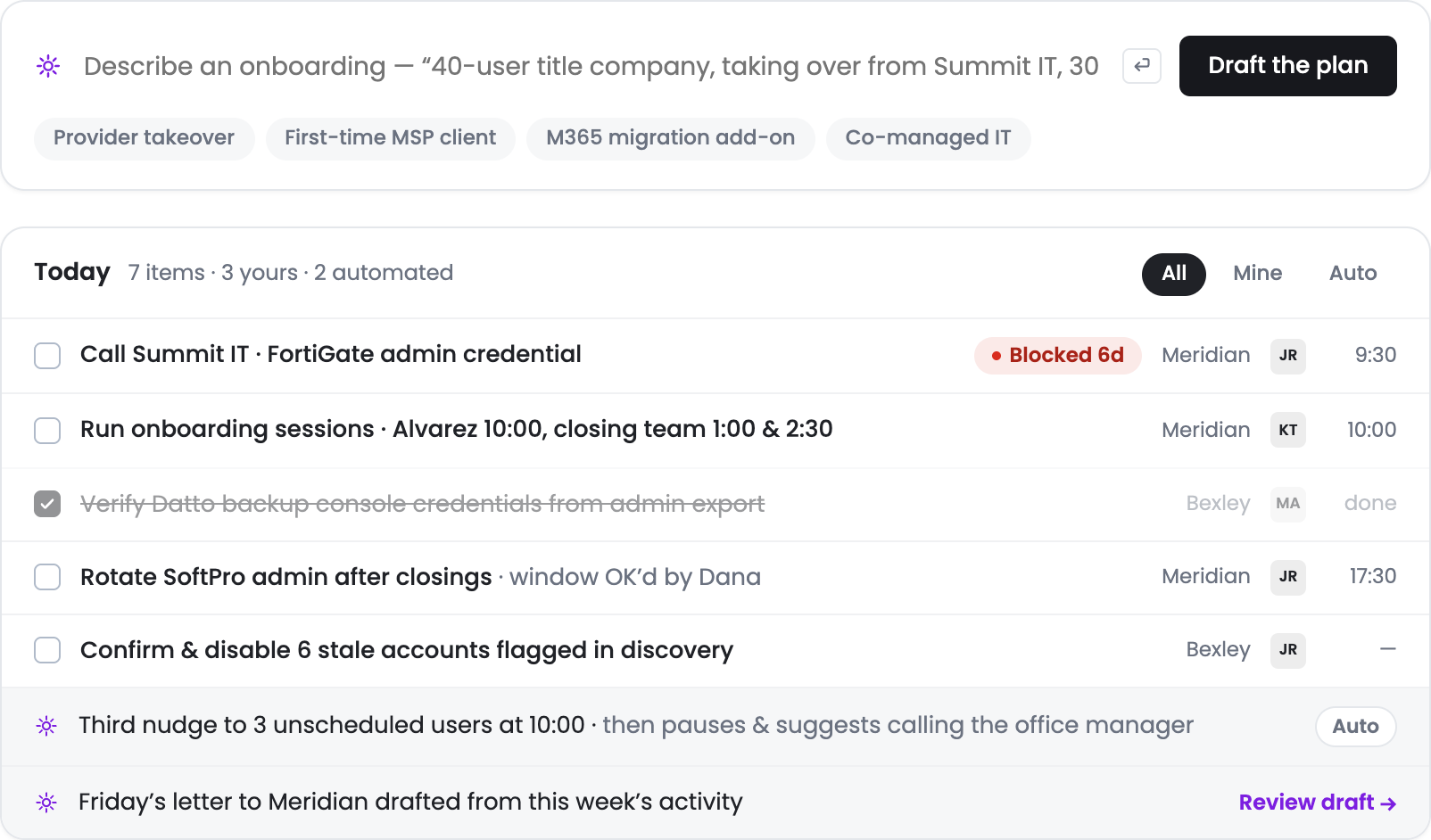Click the Draft the plan button

1288,66
